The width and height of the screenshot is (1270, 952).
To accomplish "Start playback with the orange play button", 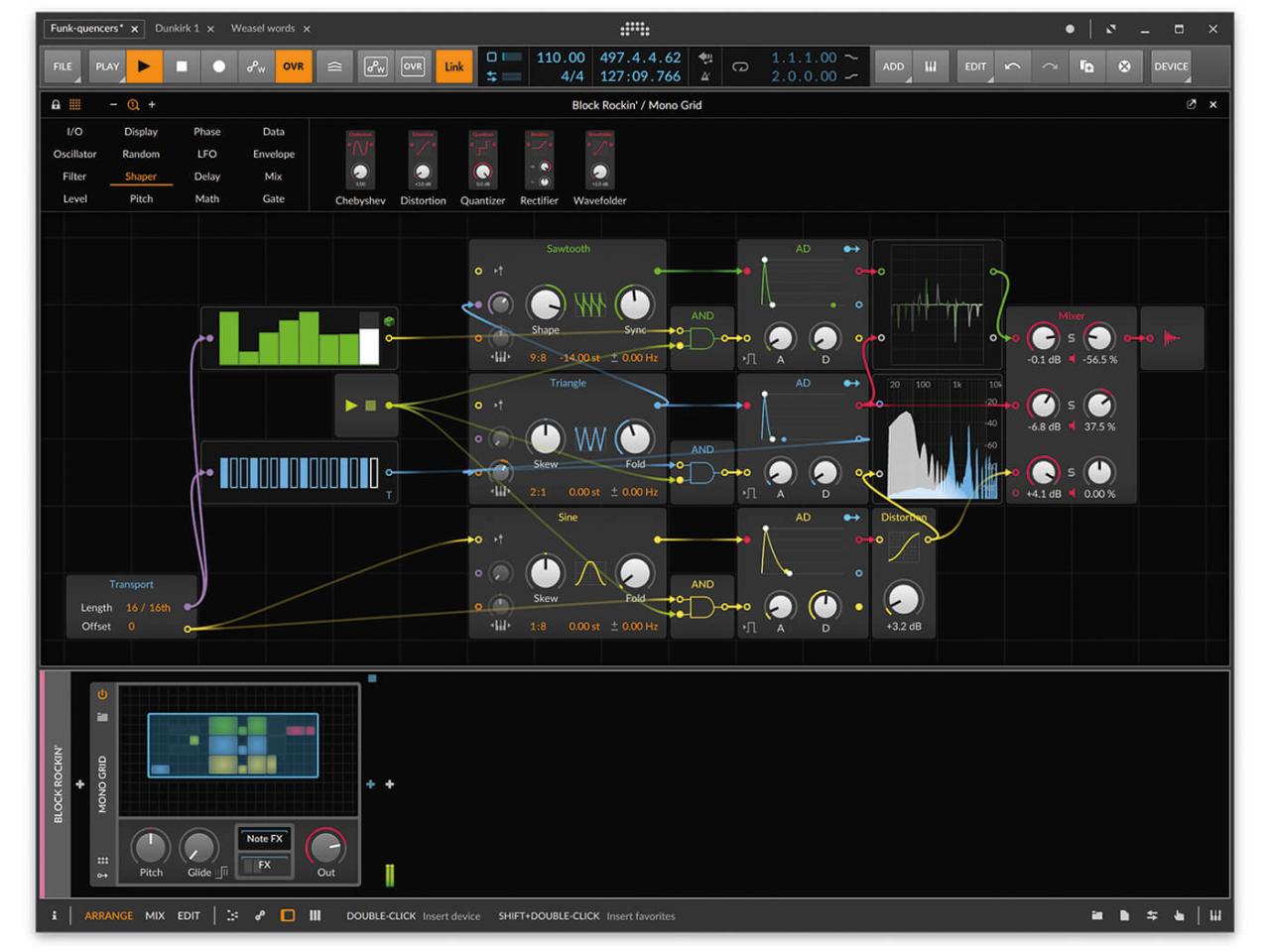I will (x=144, y=66).
